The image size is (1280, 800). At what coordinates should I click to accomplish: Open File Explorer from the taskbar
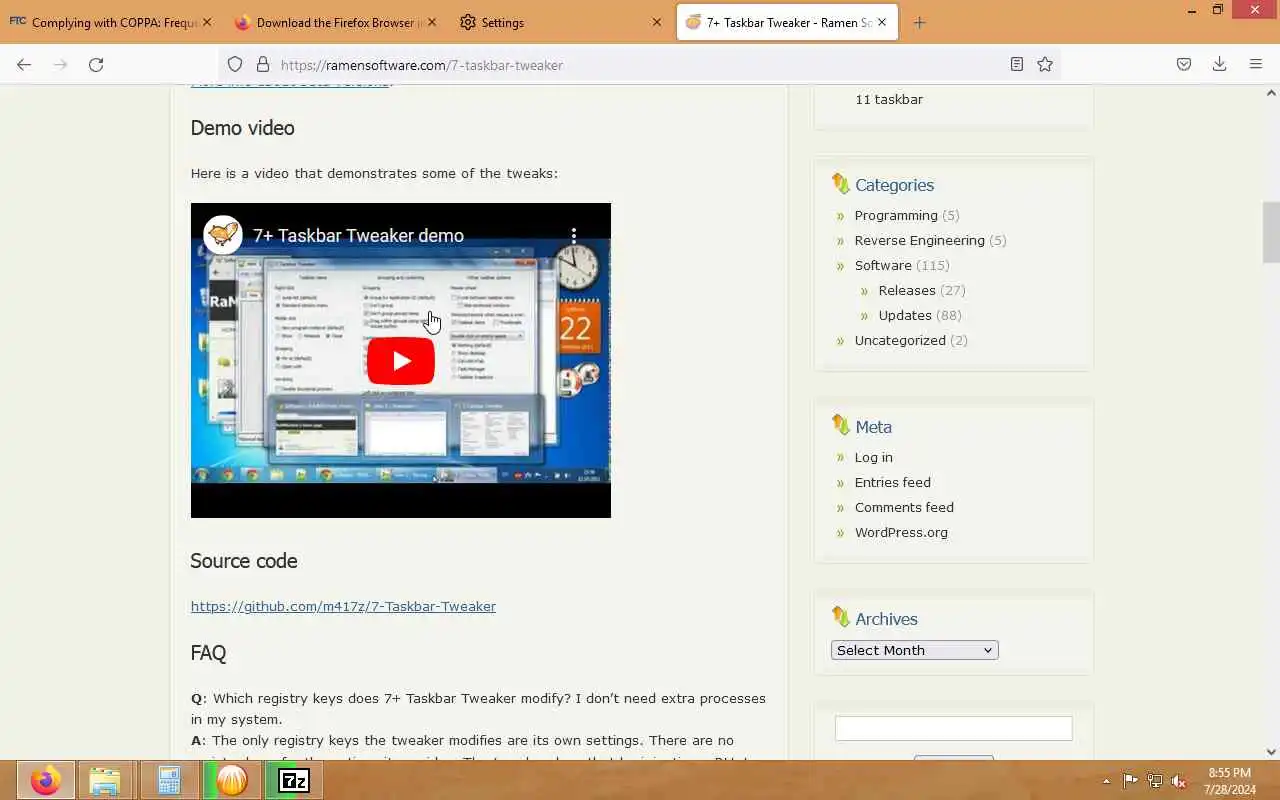tap(105, 780)
